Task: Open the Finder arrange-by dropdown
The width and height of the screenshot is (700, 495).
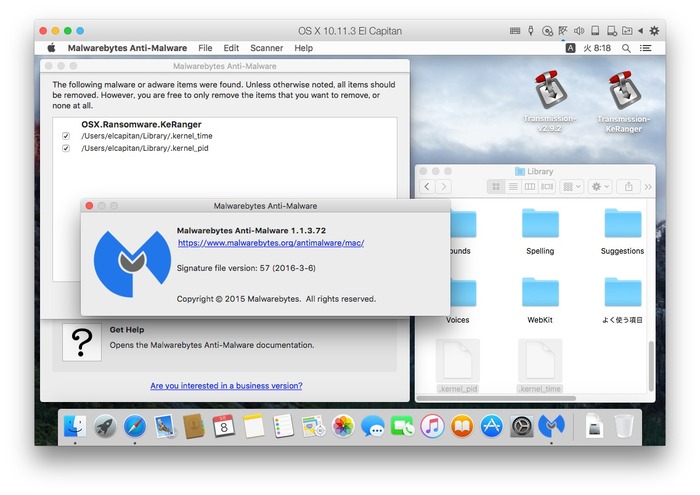Action: 571,186
